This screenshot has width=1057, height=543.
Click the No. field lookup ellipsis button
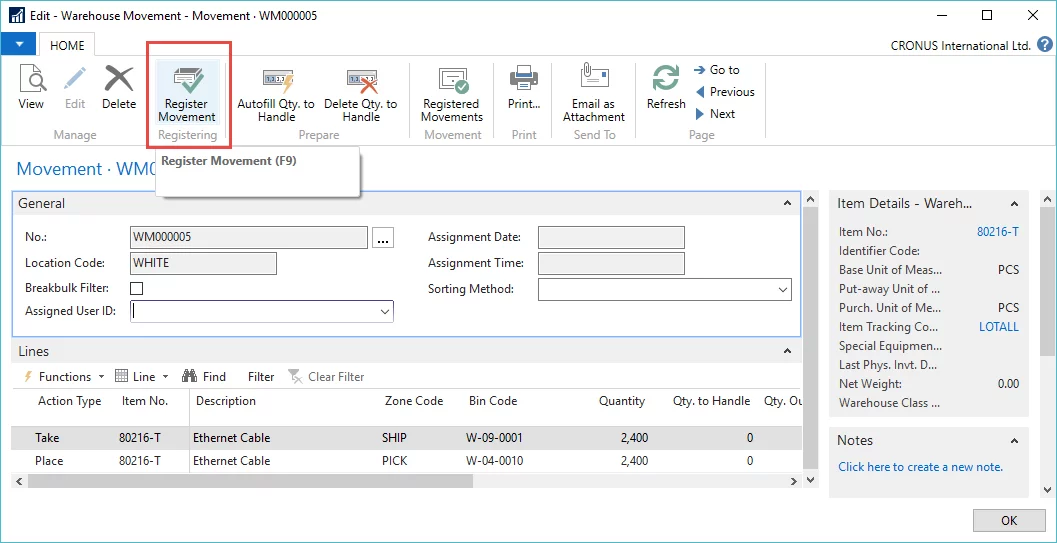point(383,238)
